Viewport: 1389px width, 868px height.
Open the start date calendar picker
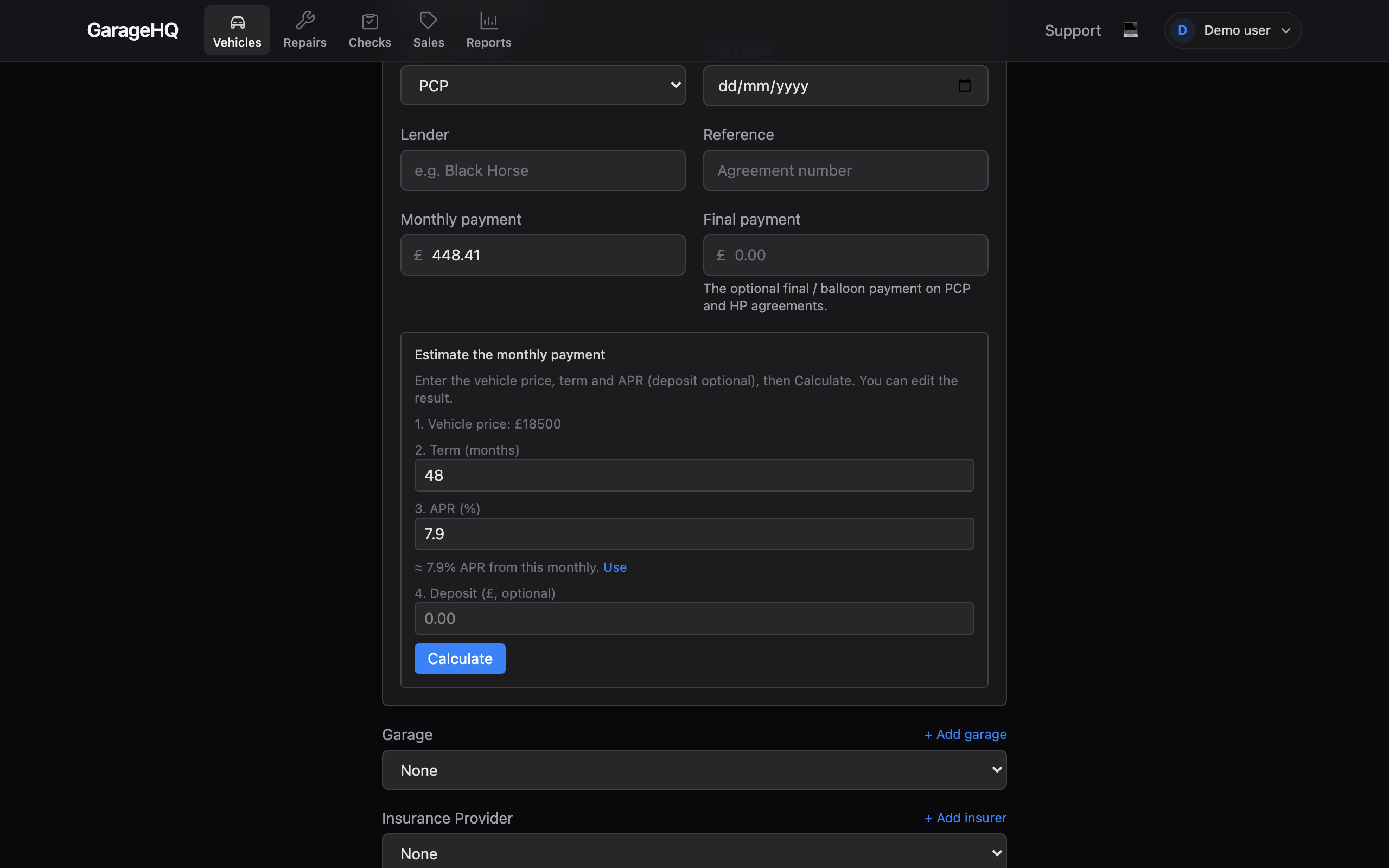pos(964,86)
